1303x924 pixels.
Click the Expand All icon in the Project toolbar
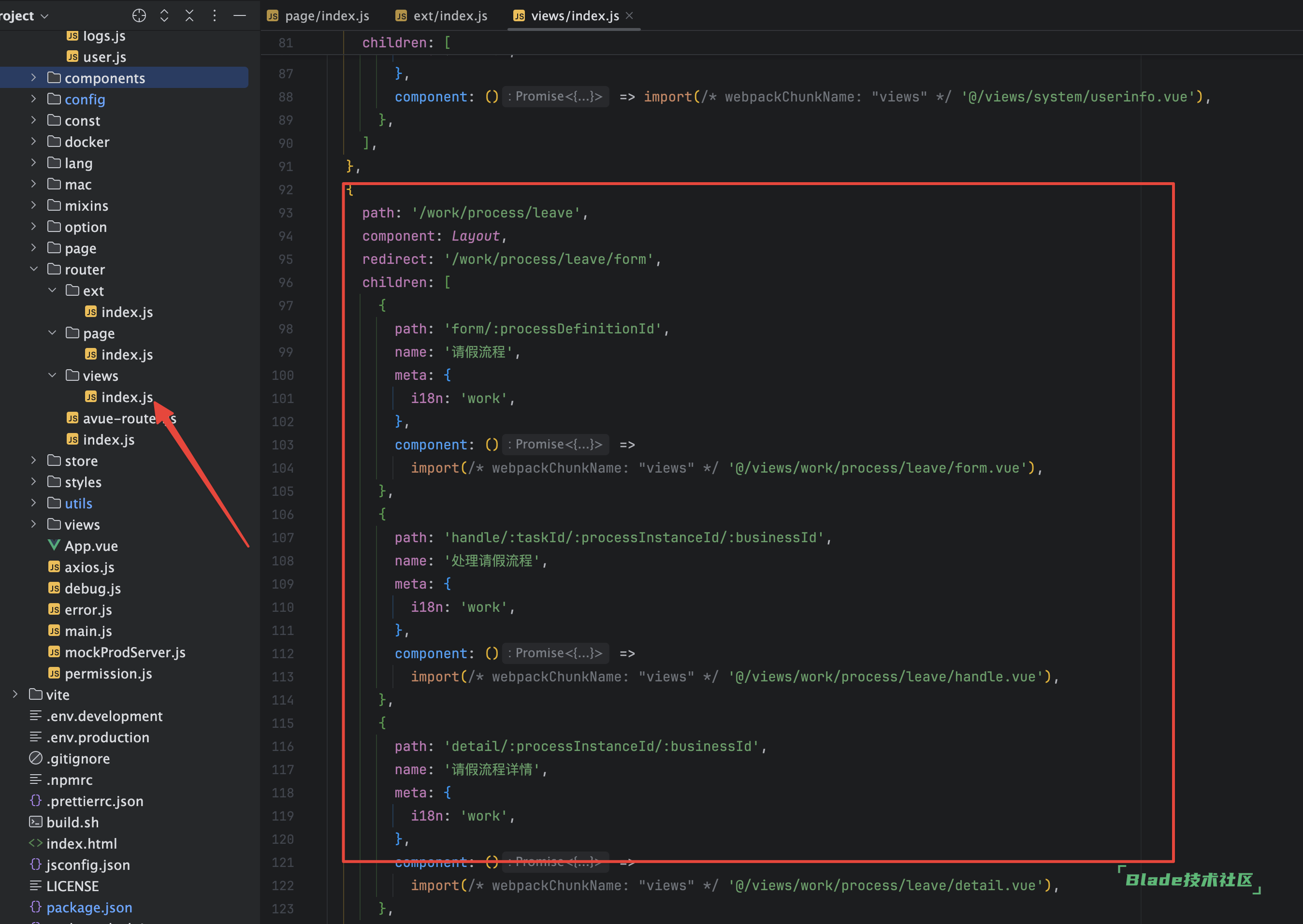pyautogui.click(x=164, y=15)
